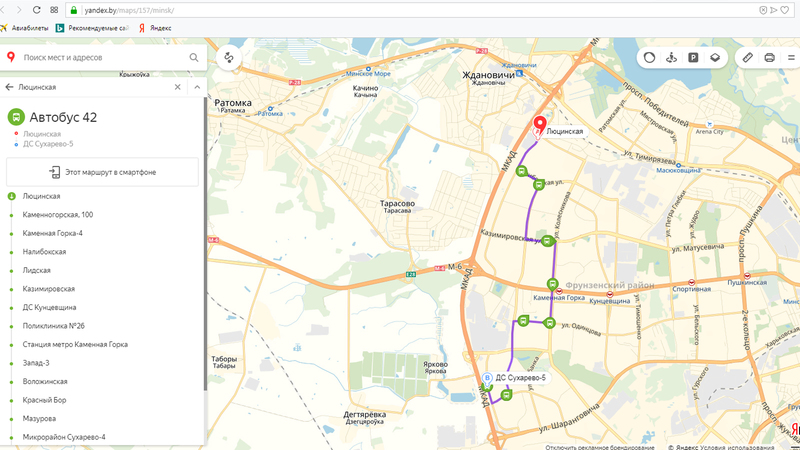Type in the search places and addresses field

point(100,58)
